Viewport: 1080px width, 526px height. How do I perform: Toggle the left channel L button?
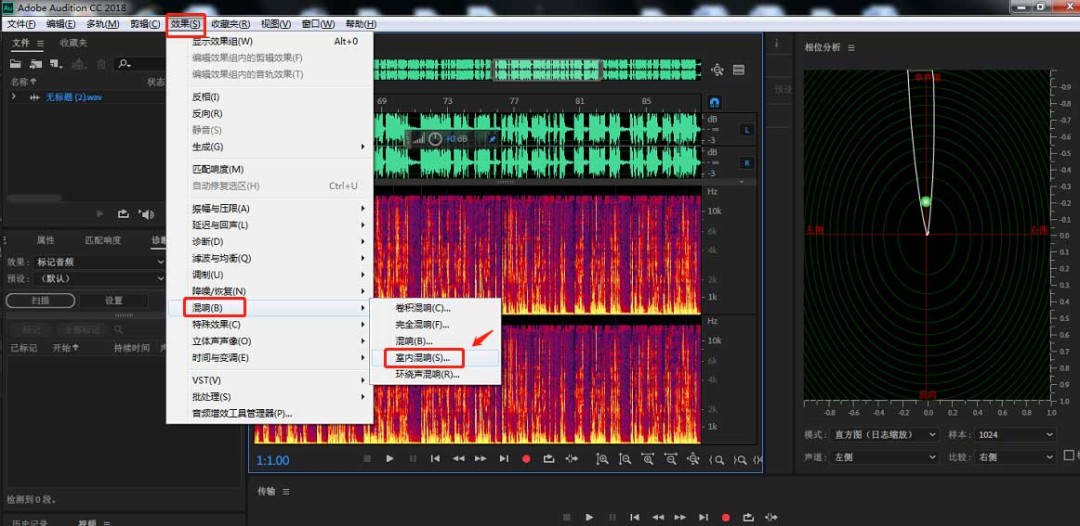click(x=746, y=130)
